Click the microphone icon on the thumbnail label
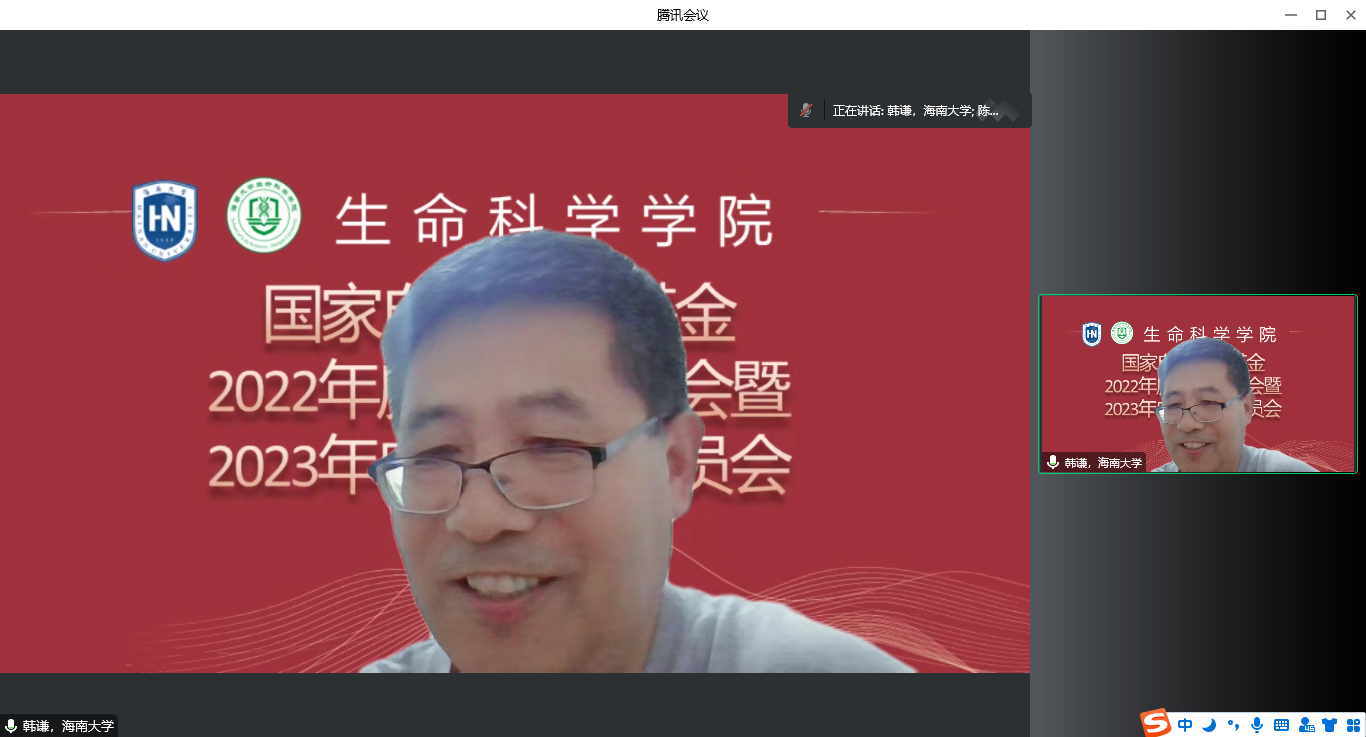 coord(1052,462)
